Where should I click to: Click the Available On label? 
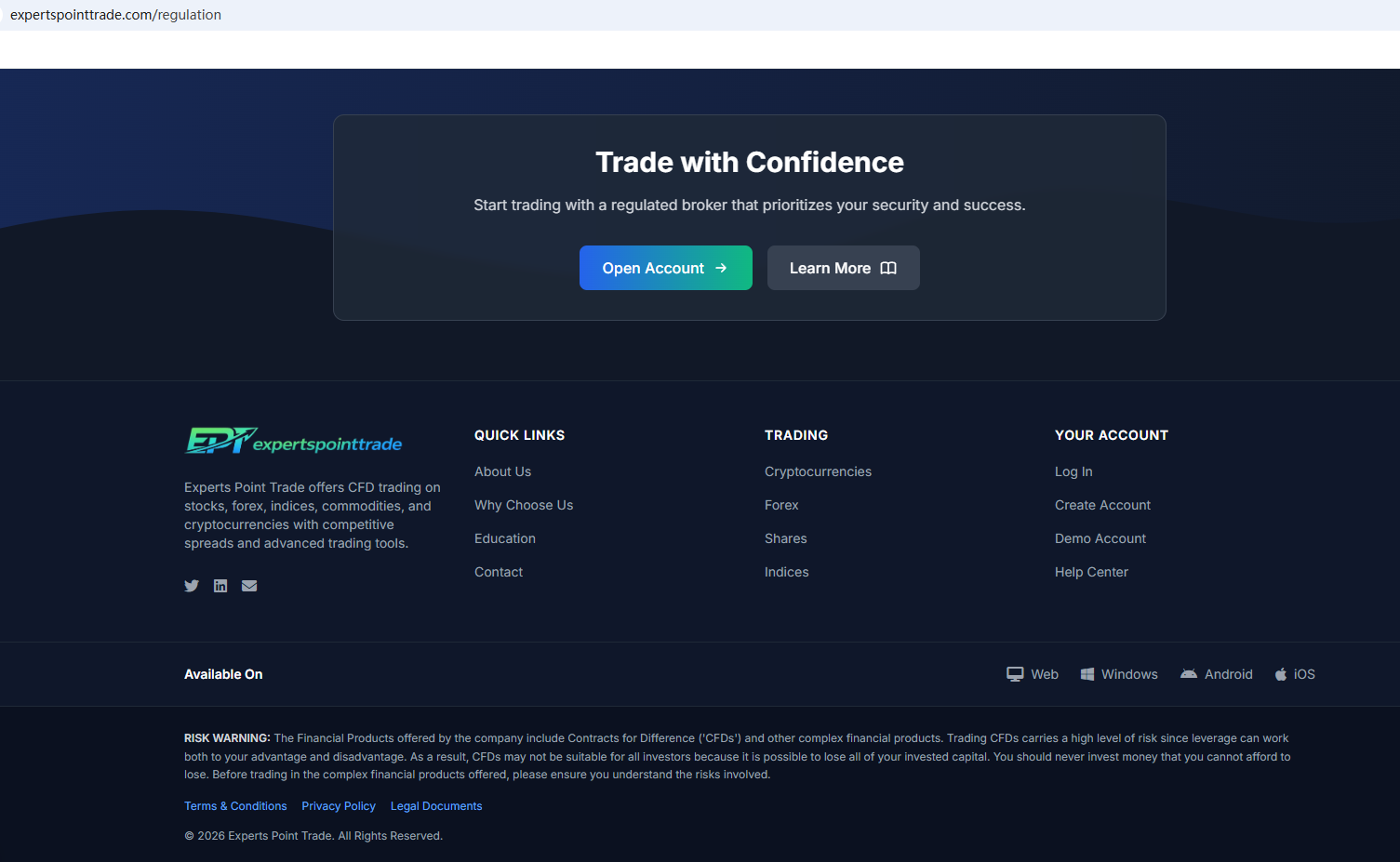(x=223, y=674)
